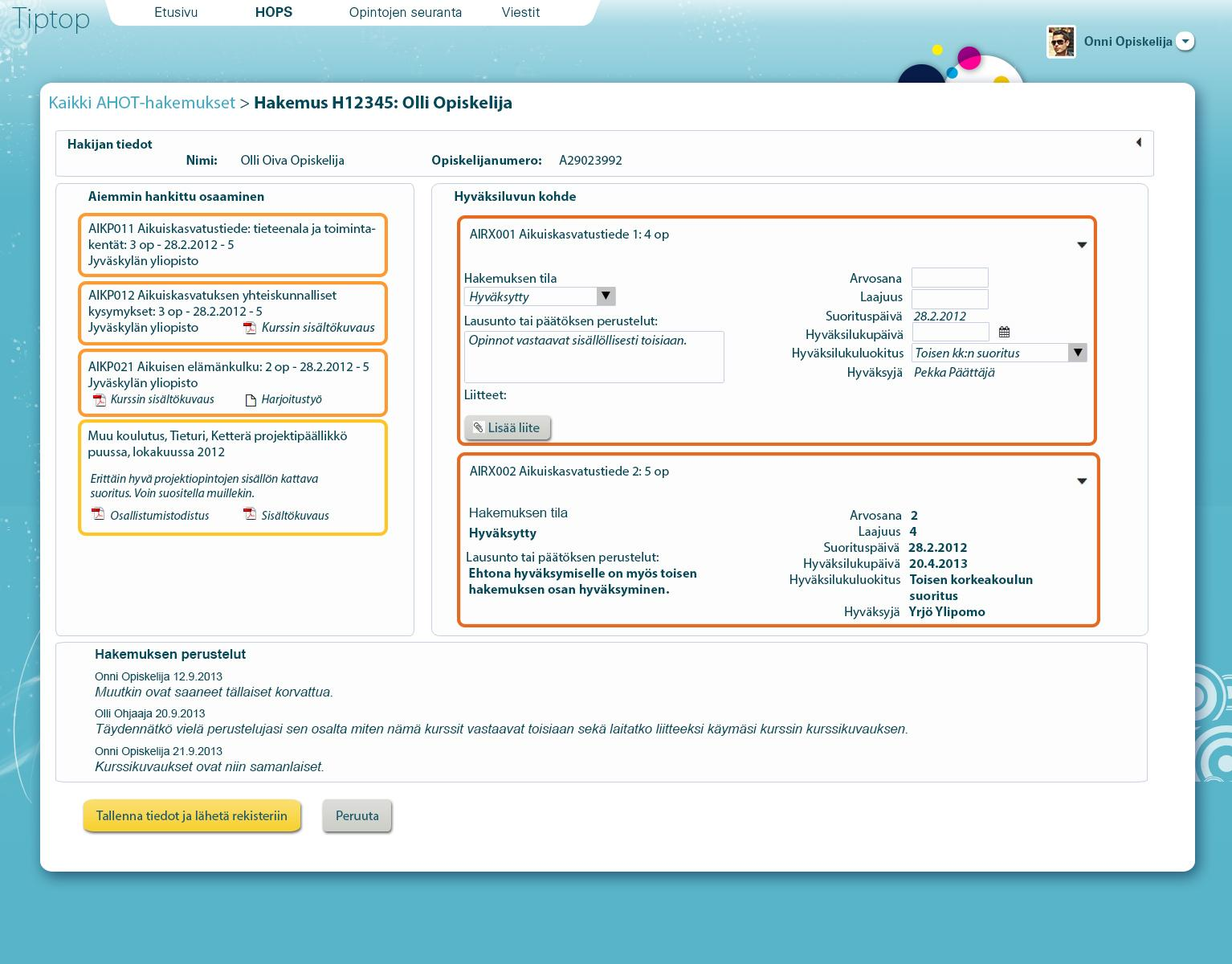
Task: Select AIKP011 Aikuiskasvatustiede course card
Action: [x=233, y=244]
